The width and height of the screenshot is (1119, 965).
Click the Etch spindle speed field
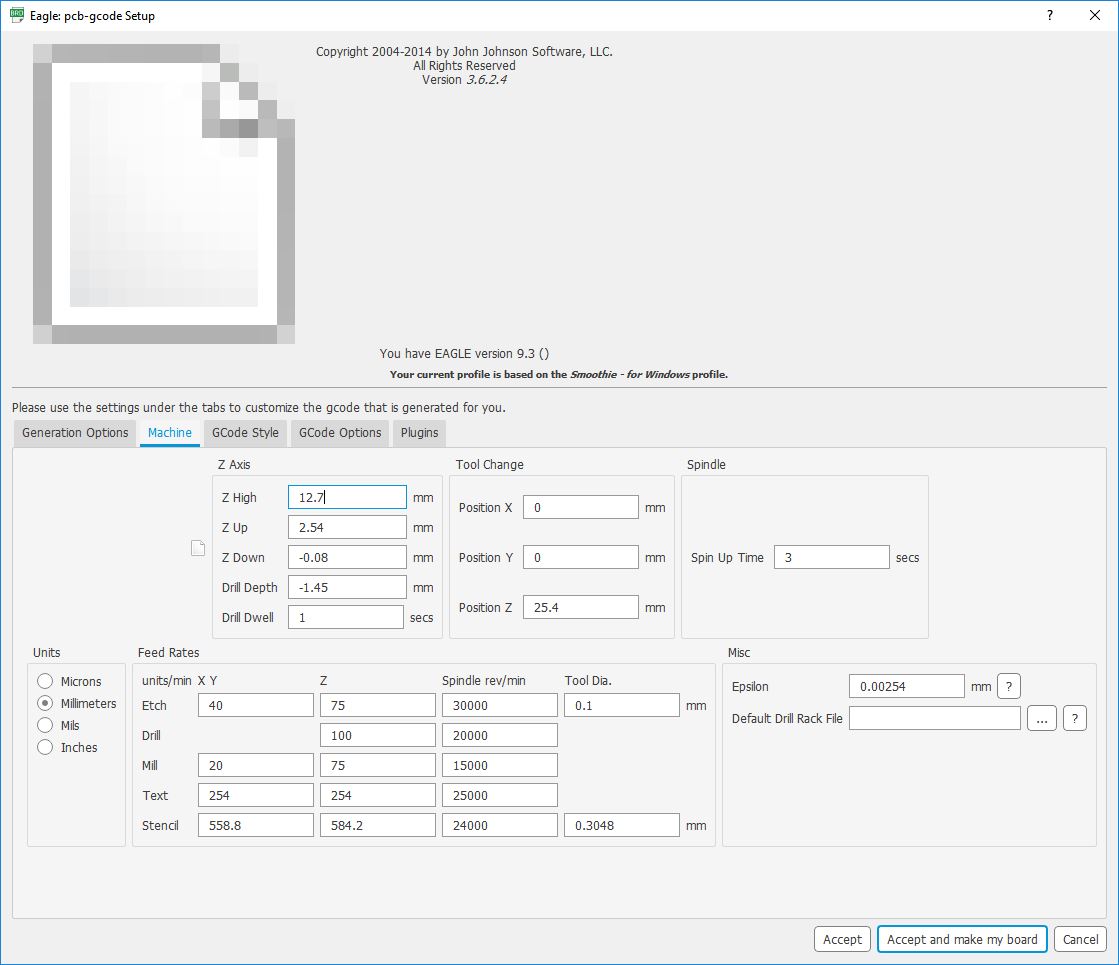tap(500, 705)
